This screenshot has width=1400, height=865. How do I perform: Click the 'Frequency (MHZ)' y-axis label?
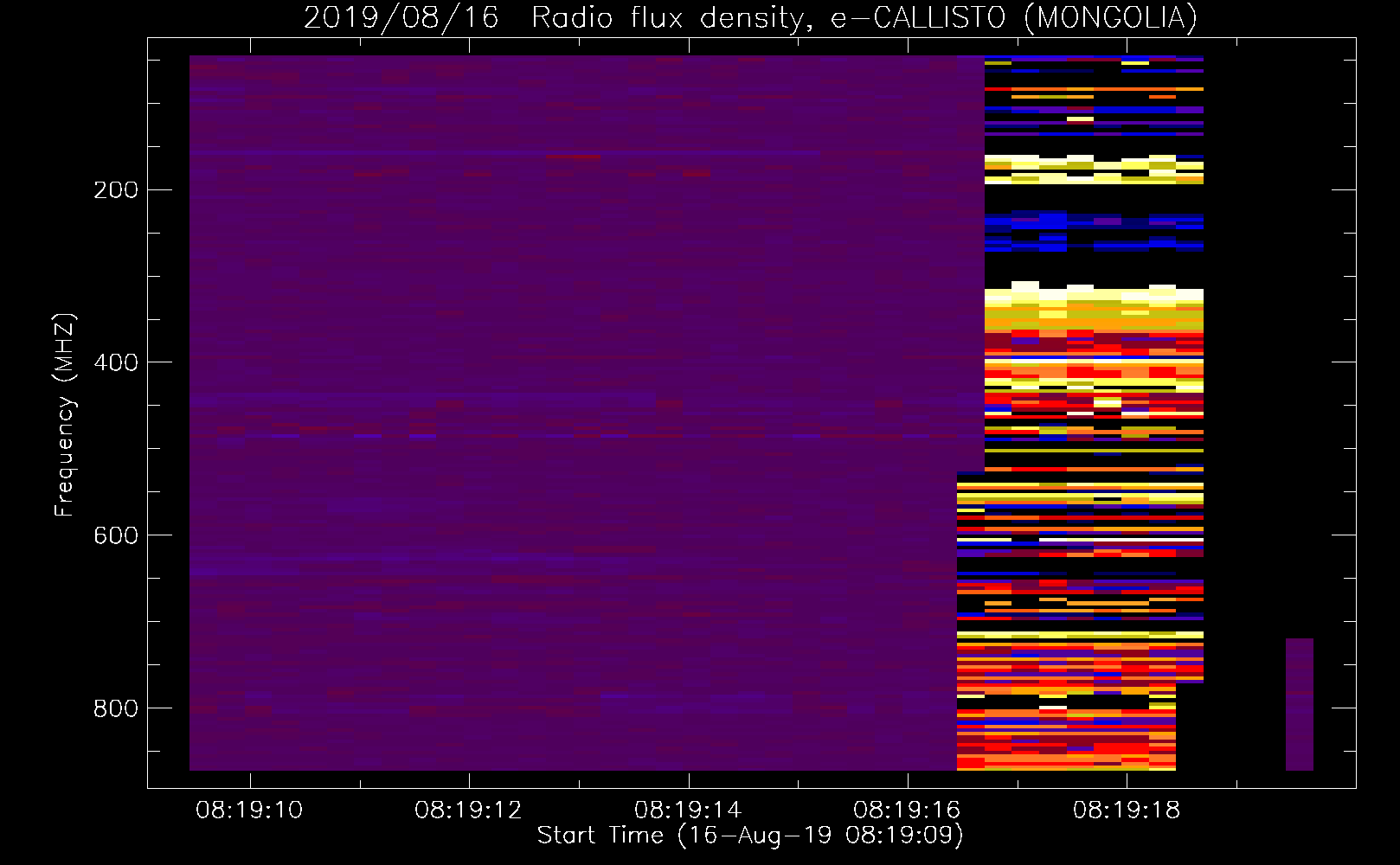65,415
